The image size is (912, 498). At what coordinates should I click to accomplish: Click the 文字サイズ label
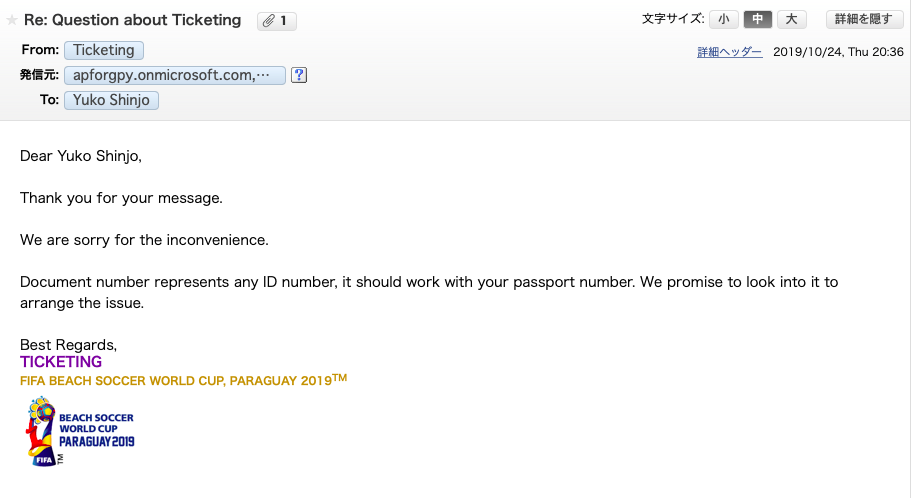[x=673, y=19]
